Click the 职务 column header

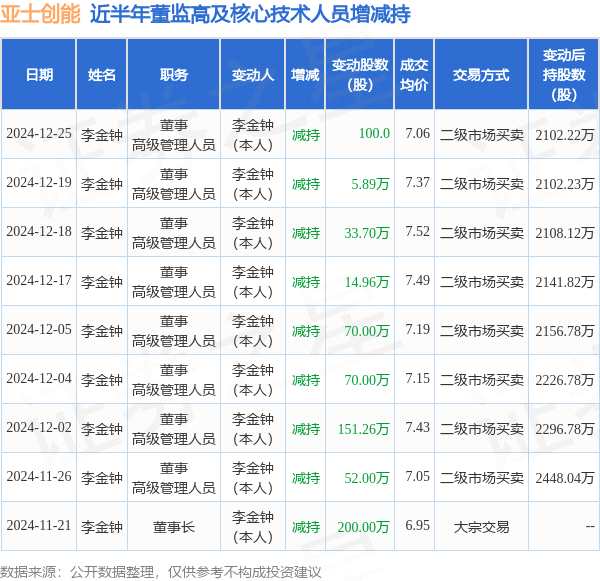pos(174,75)
